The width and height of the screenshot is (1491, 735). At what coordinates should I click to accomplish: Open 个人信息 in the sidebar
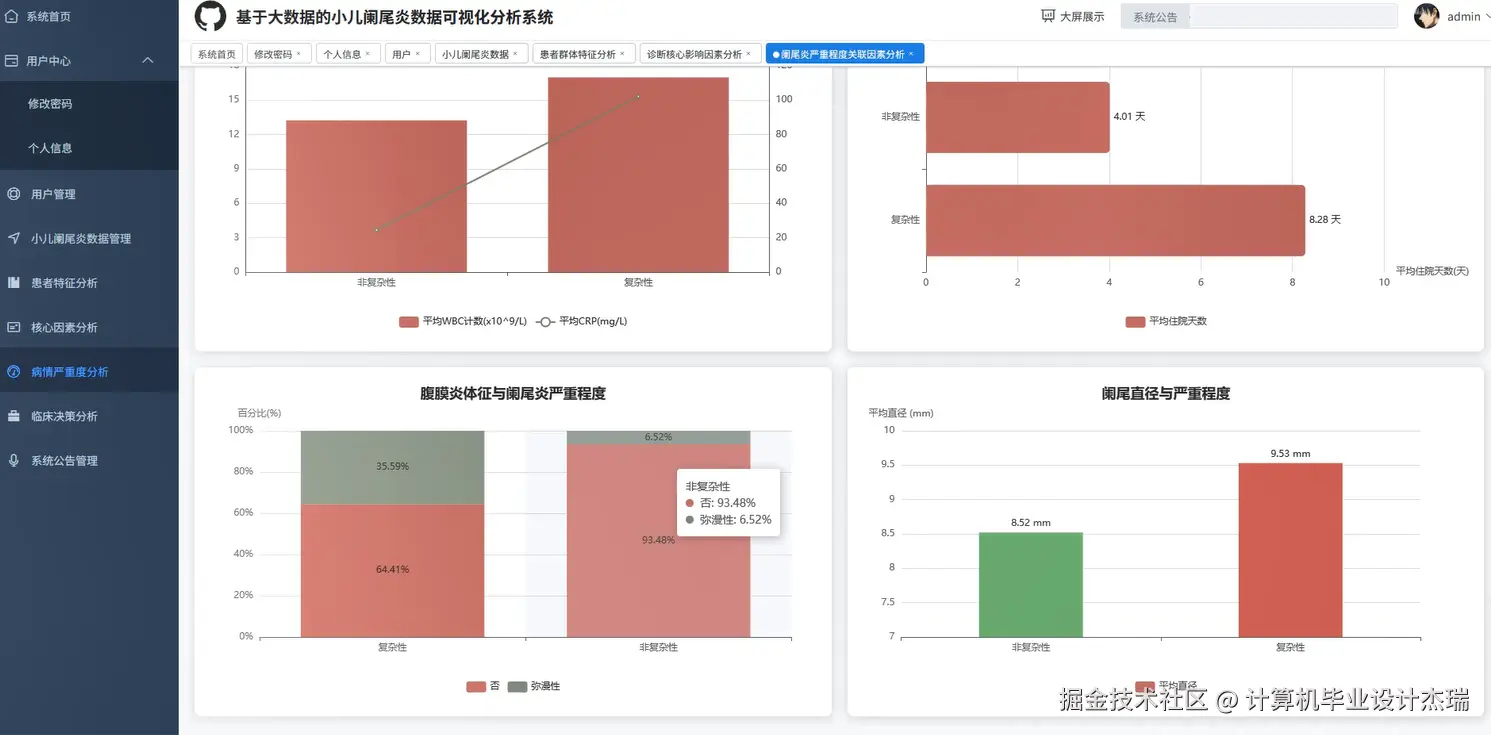pos(89,148)
